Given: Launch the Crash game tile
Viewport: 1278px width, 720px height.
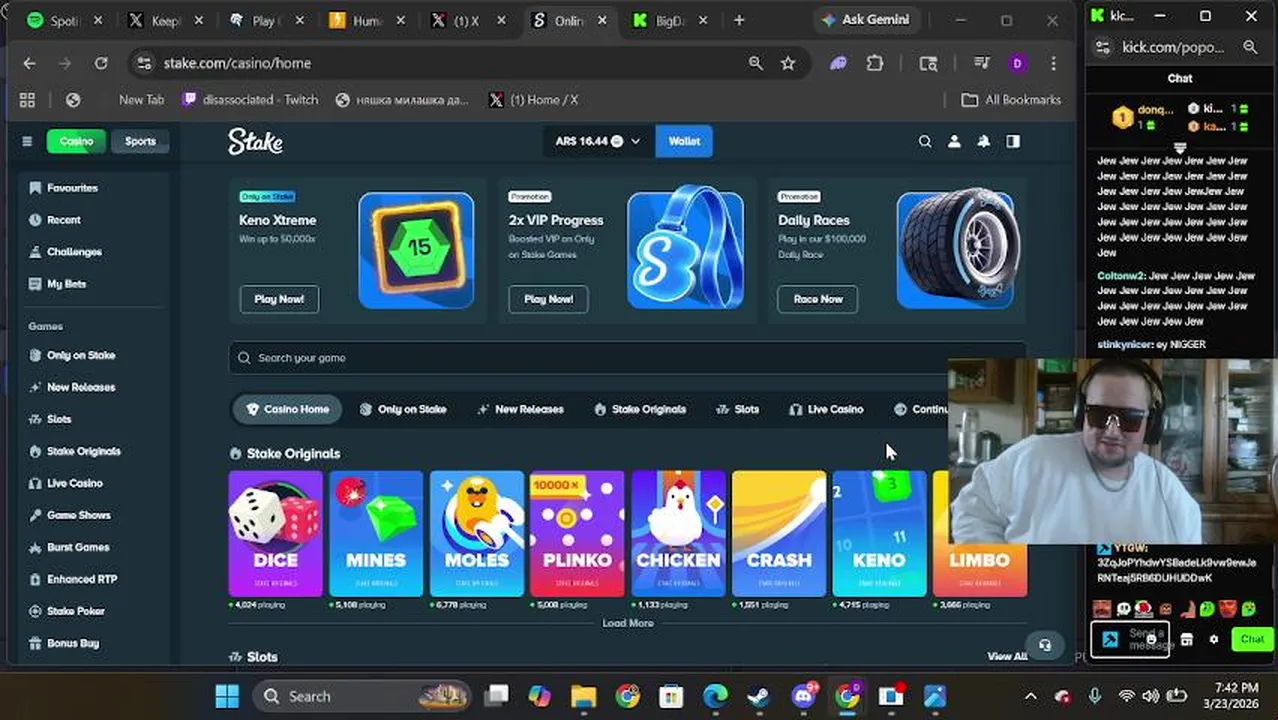Looking at the screenshot, I should (779, 534).
